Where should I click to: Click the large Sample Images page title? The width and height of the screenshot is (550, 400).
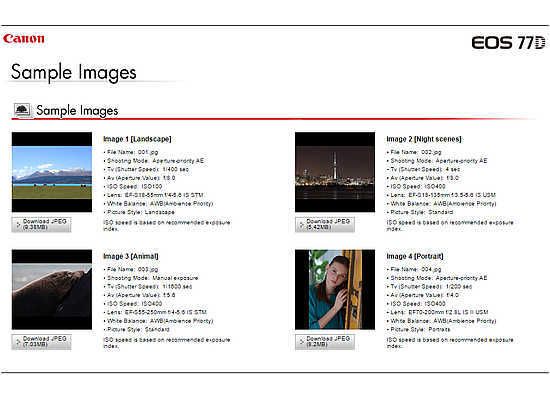(74, 72)
